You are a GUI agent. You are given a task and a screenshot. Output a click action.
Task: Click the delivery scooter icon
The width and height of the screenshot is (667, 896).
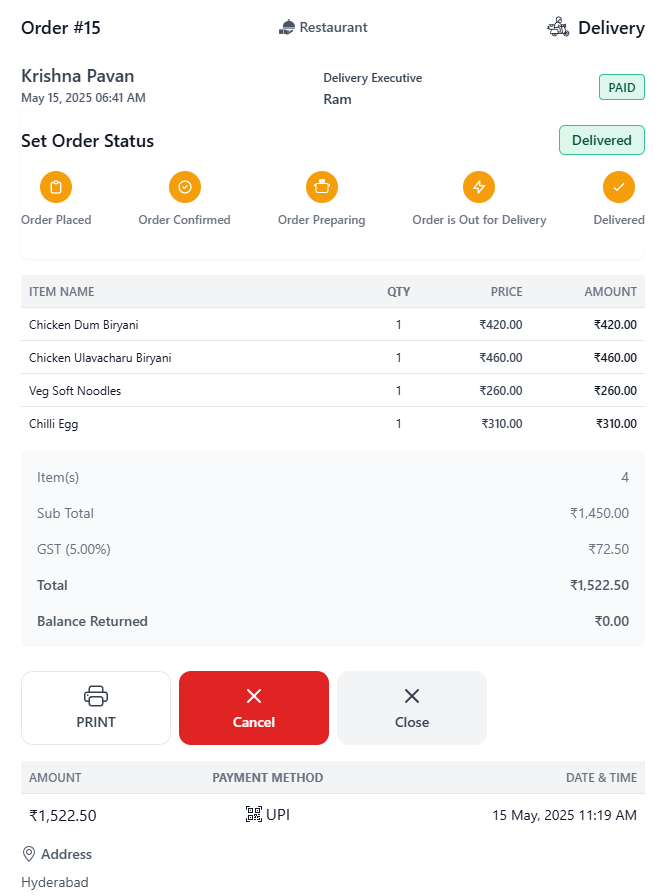pyautogui.click(x=558, y=27)
